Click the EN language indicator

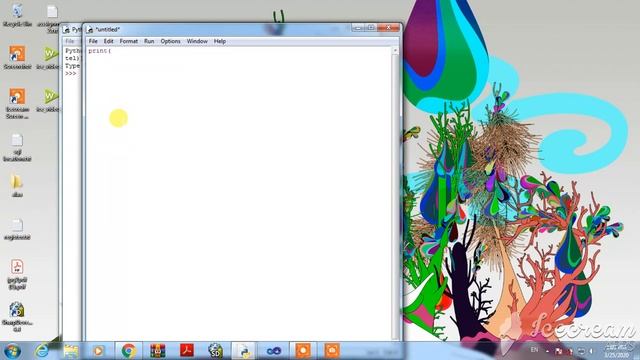[534, 350]
